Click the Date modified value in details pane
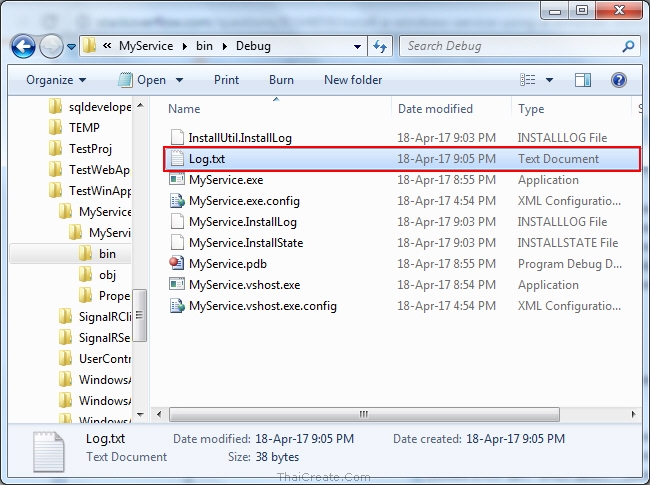Viewport: 650px width, 485px height. (x=304, y=439)
